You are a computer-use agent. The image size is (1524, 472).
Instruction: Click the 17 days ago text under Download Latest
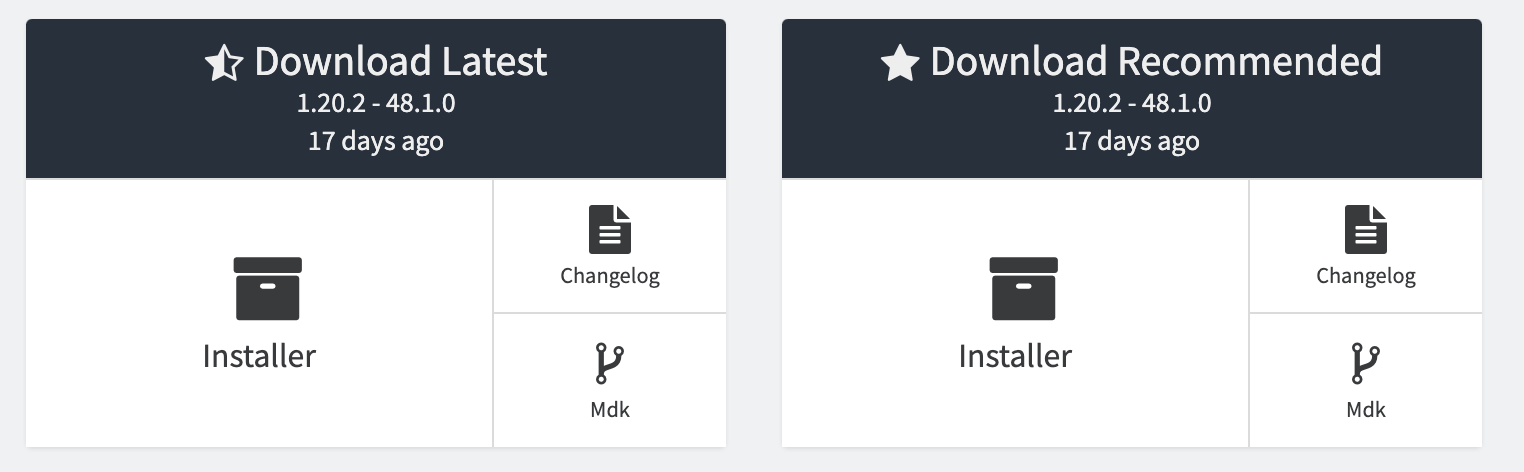376,141
